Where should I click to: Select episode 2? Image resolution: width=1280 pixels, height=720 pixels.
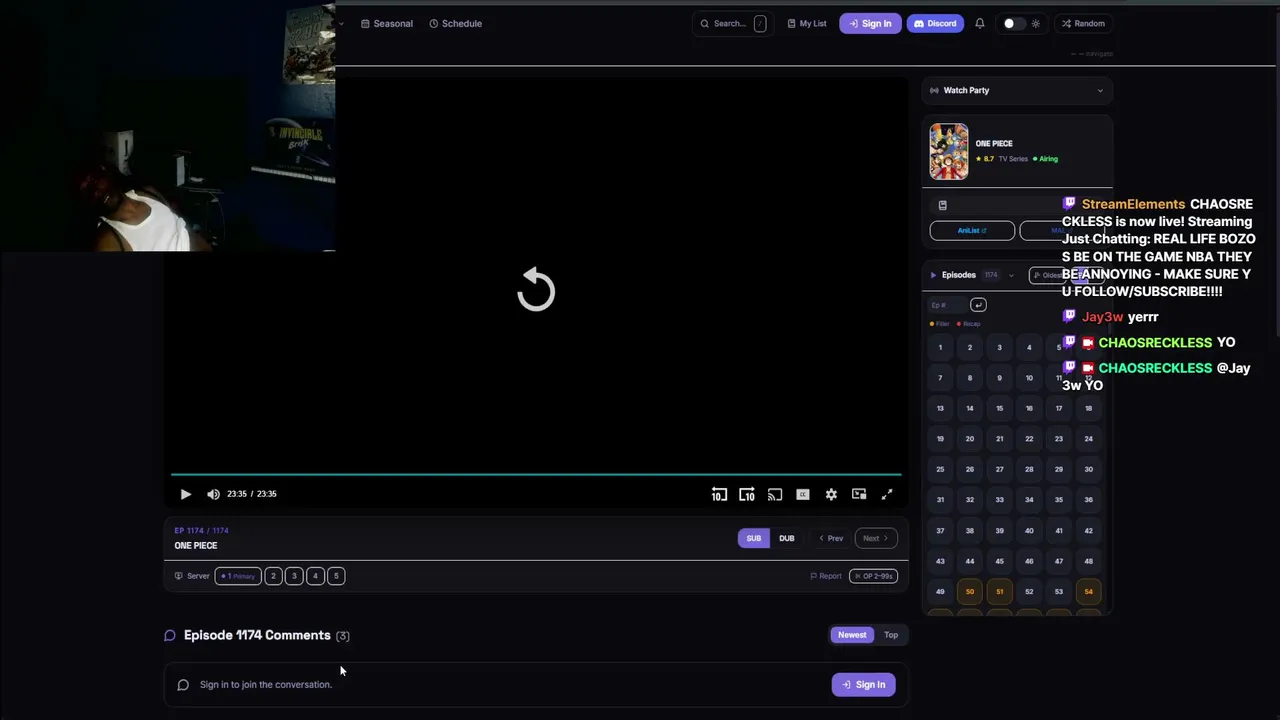pos(970,348)
